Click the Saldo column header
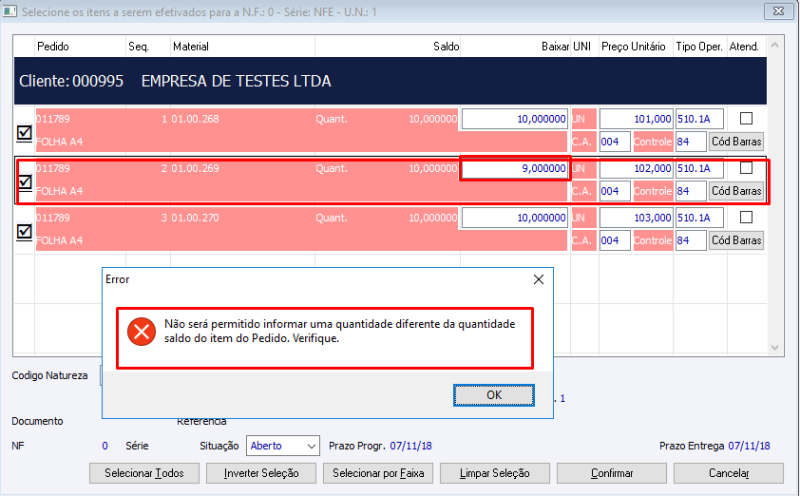 coord(446,46)
